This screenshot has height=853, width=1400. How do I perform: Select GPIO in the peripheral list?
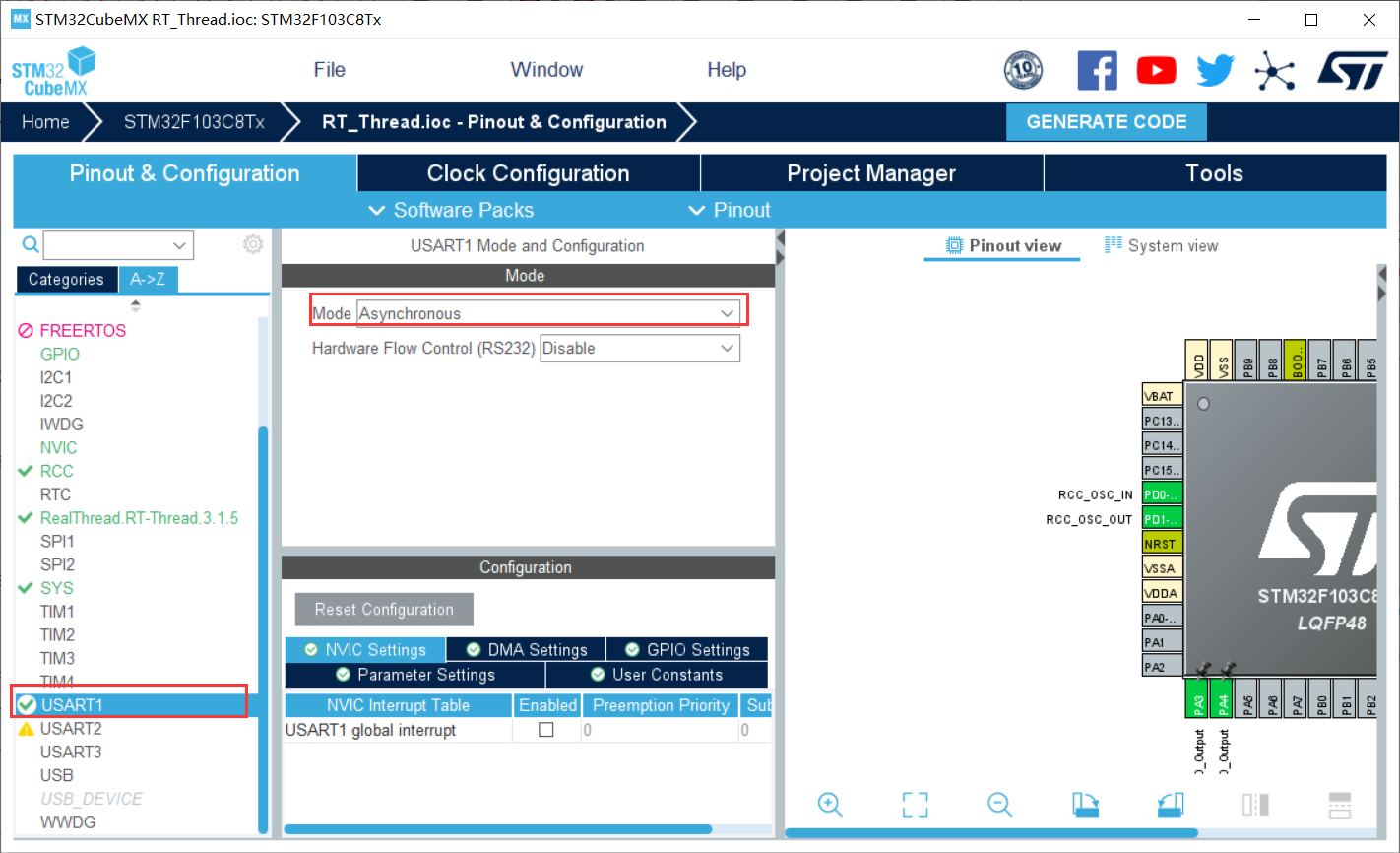tap(60, 354)
